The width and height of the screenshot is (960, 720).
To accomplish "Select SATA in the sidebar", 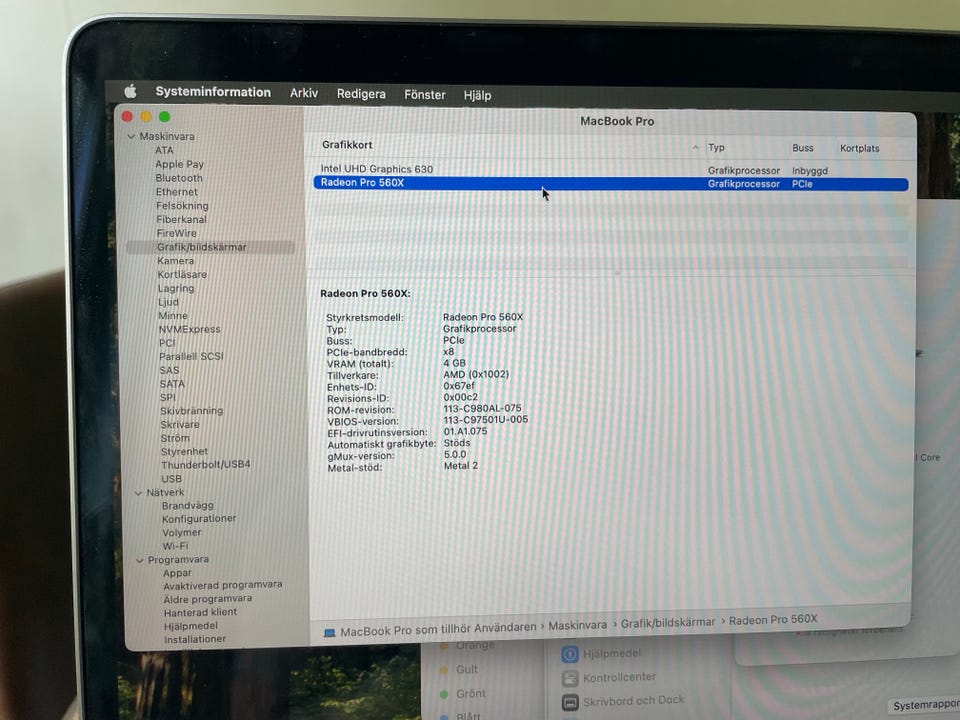I will point(172,384).
